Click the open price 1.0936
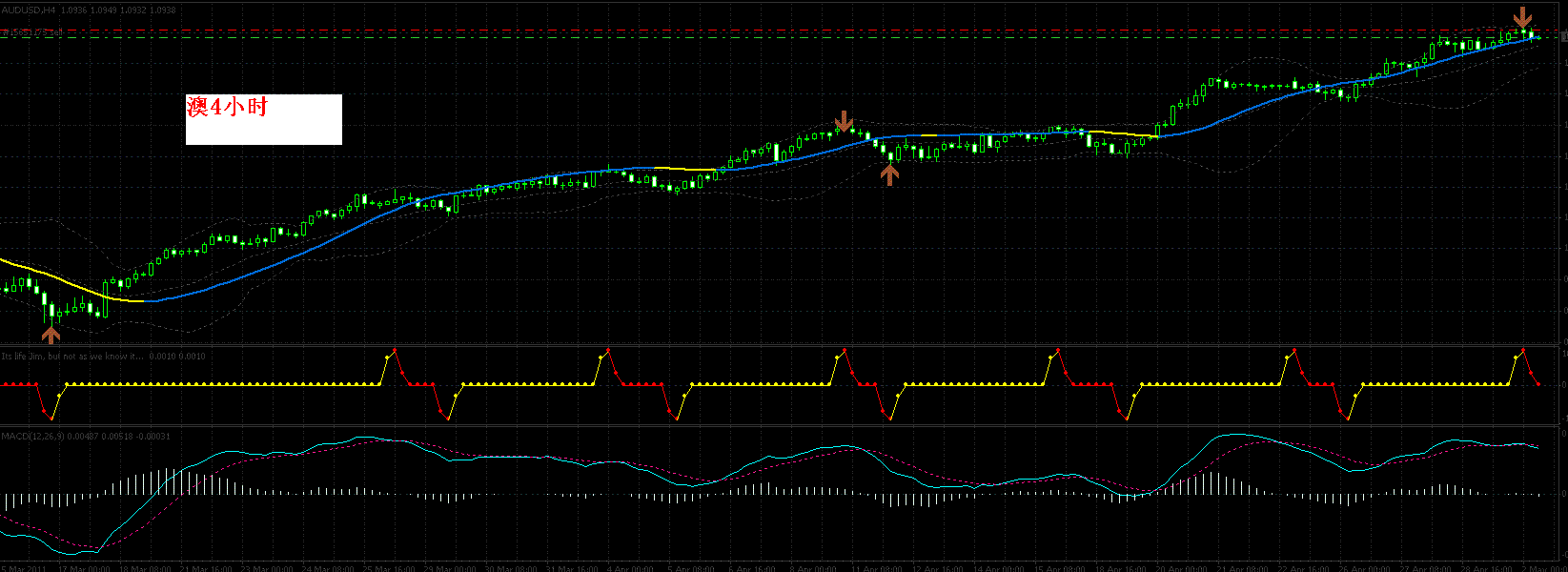Viewport: 1568px width, 572px height. 73,10
